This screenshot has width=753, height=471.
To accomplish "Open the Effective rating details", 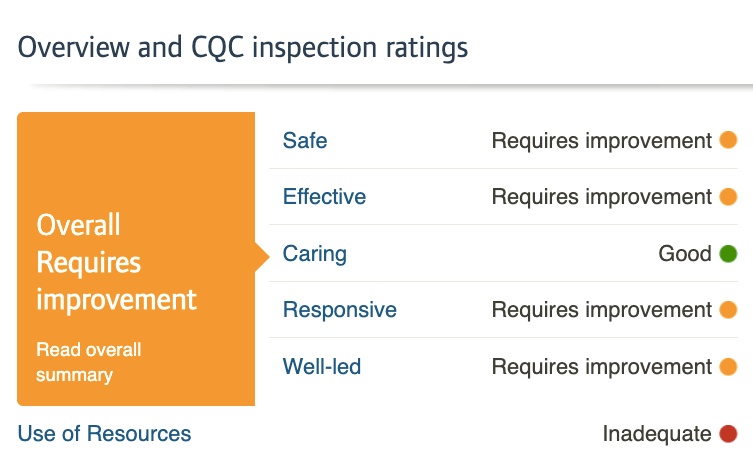I will point(324,197).
